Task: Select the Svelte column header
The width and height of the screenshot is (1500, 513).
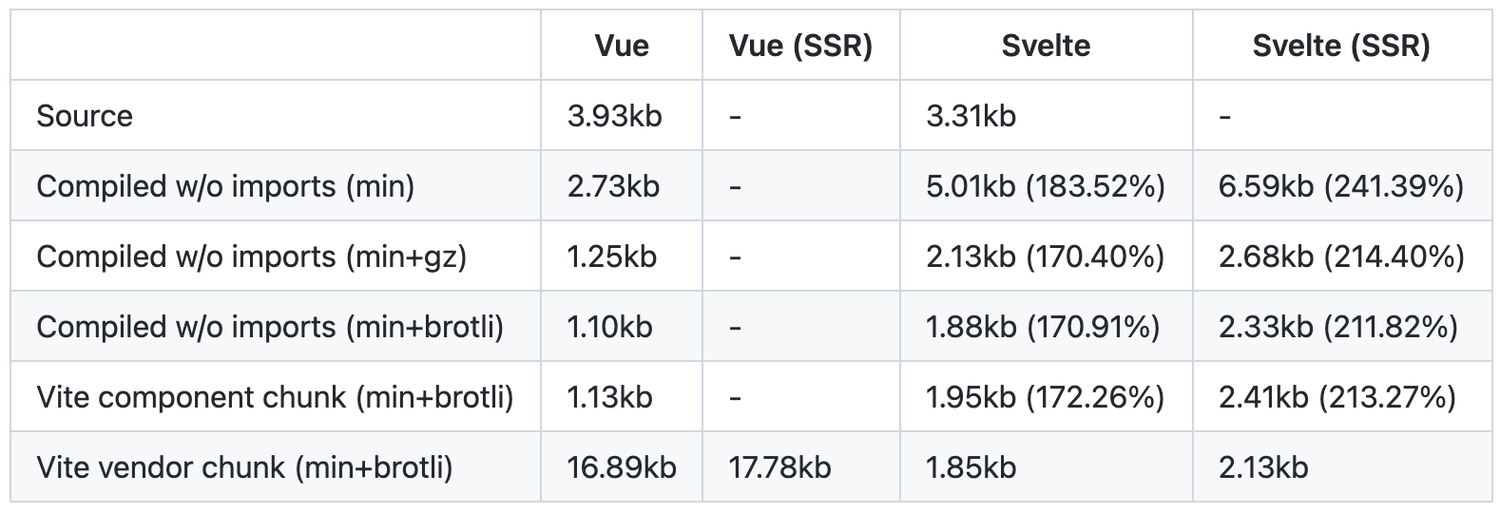Action: point(1045,46)
